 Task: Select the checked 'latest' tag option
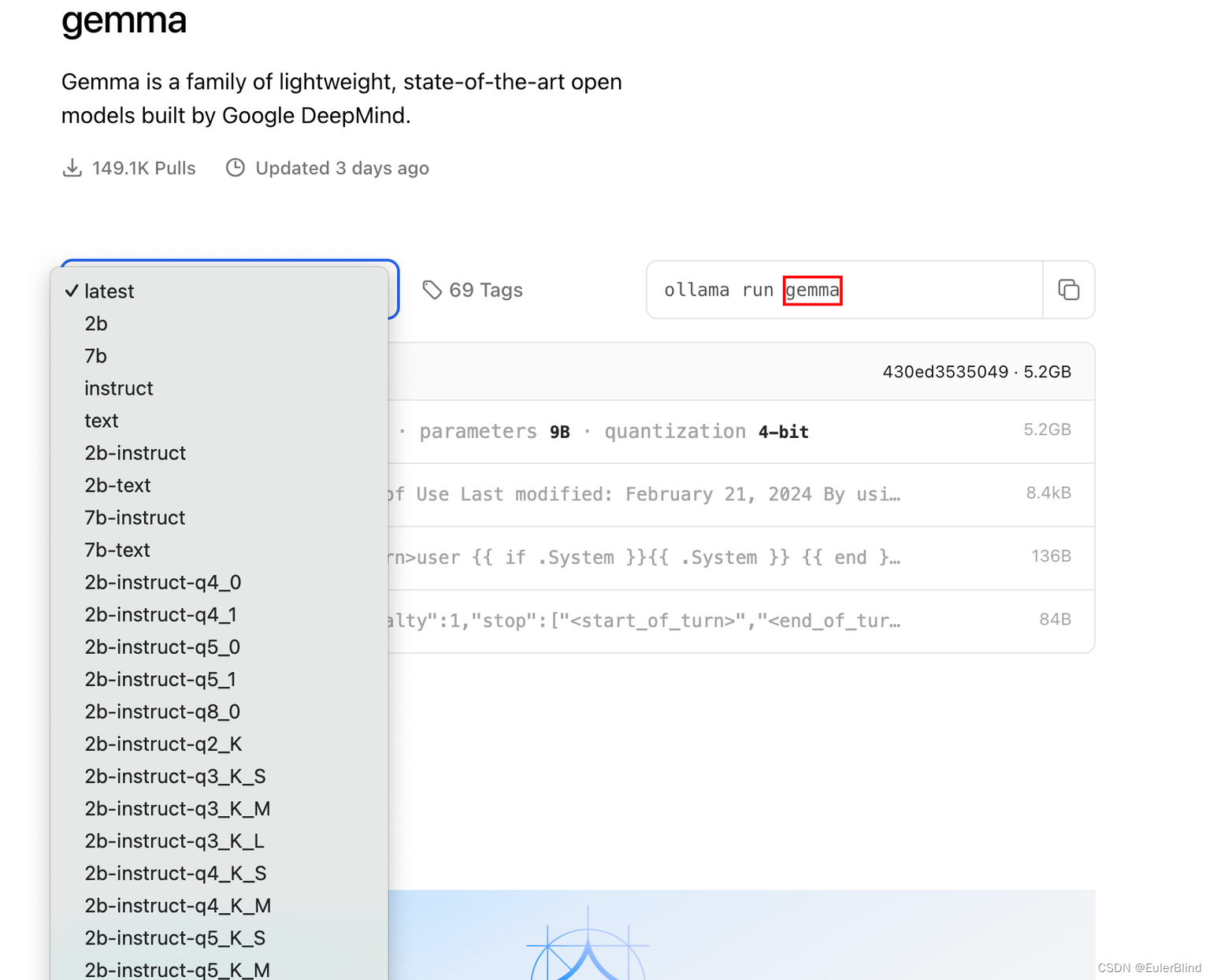[x=219, y=291]
